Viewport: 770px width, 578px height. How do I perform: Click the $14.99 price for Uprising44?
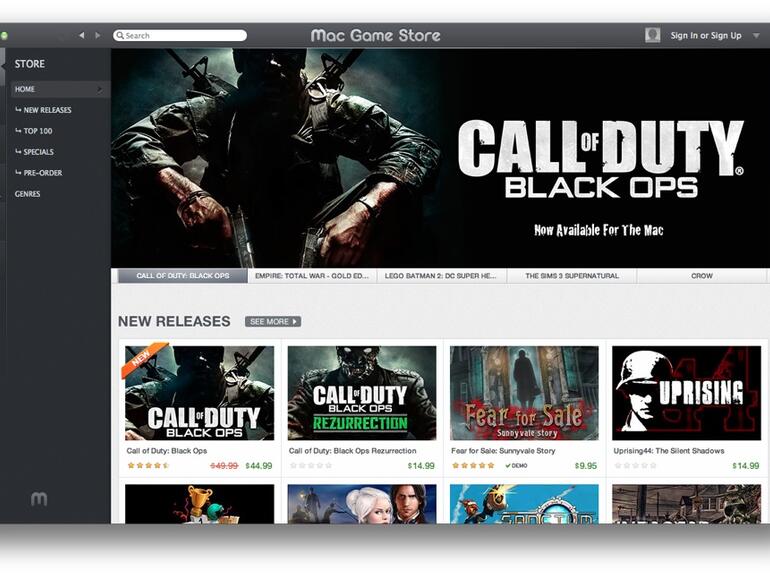tap(746, 466)
